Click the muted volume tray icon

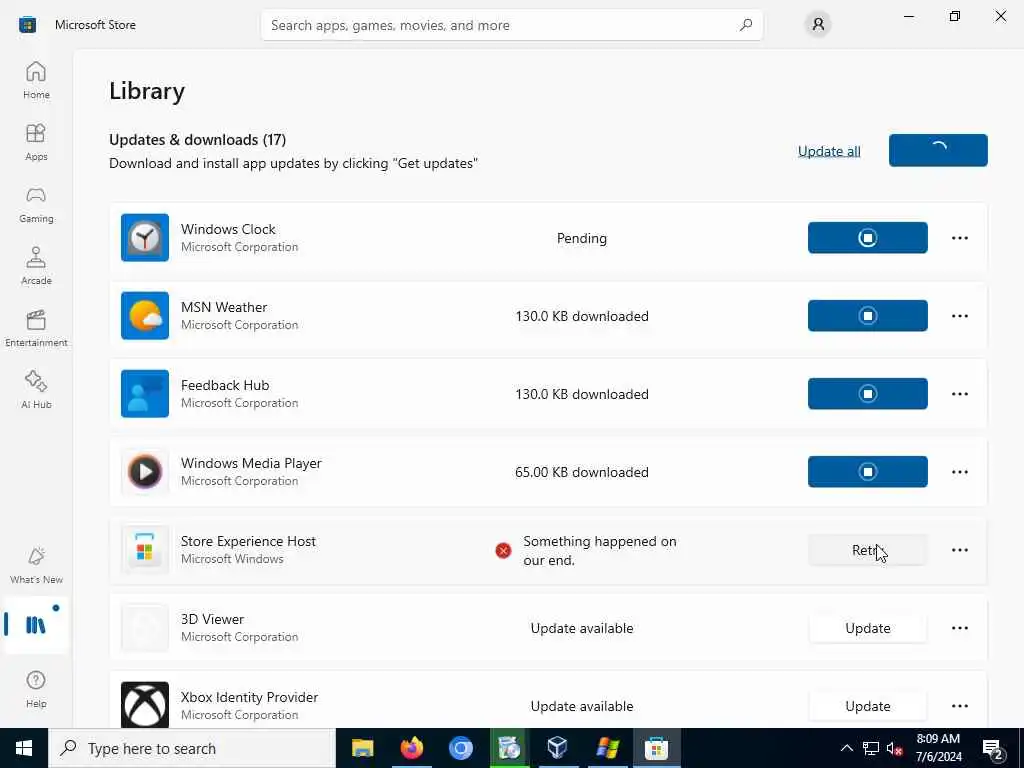(x=894, y=748)
